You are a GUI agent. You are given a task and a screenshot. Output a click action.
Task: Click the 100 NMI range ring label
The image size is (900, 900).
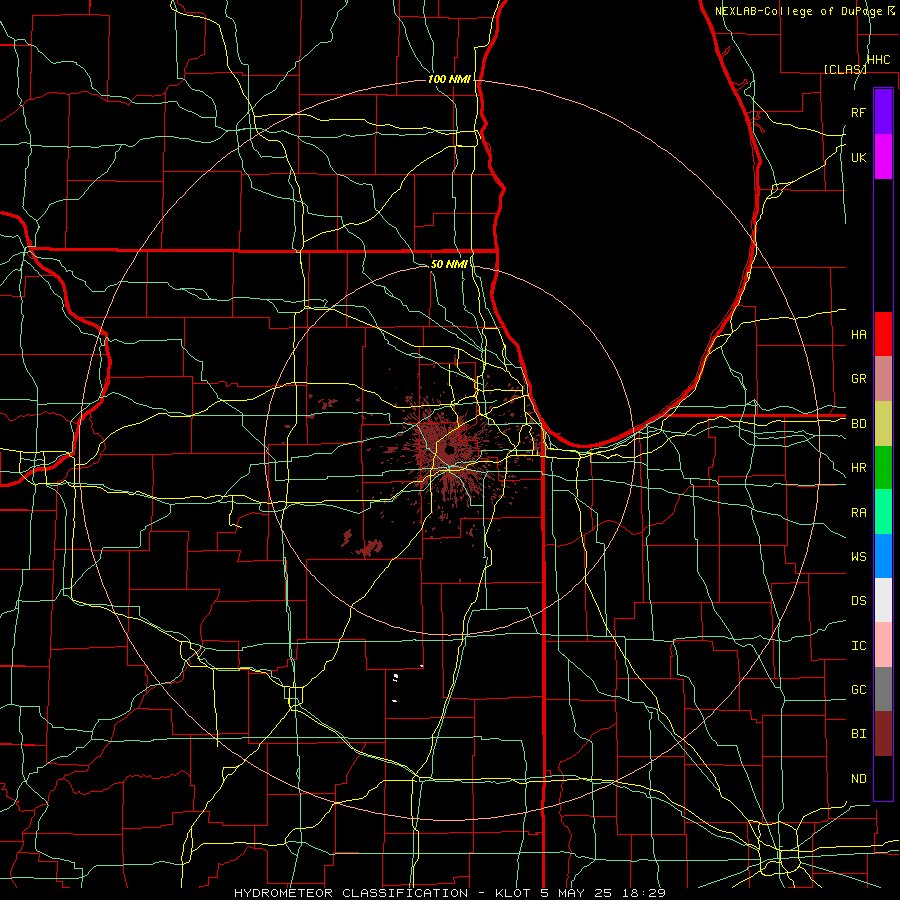449,79
